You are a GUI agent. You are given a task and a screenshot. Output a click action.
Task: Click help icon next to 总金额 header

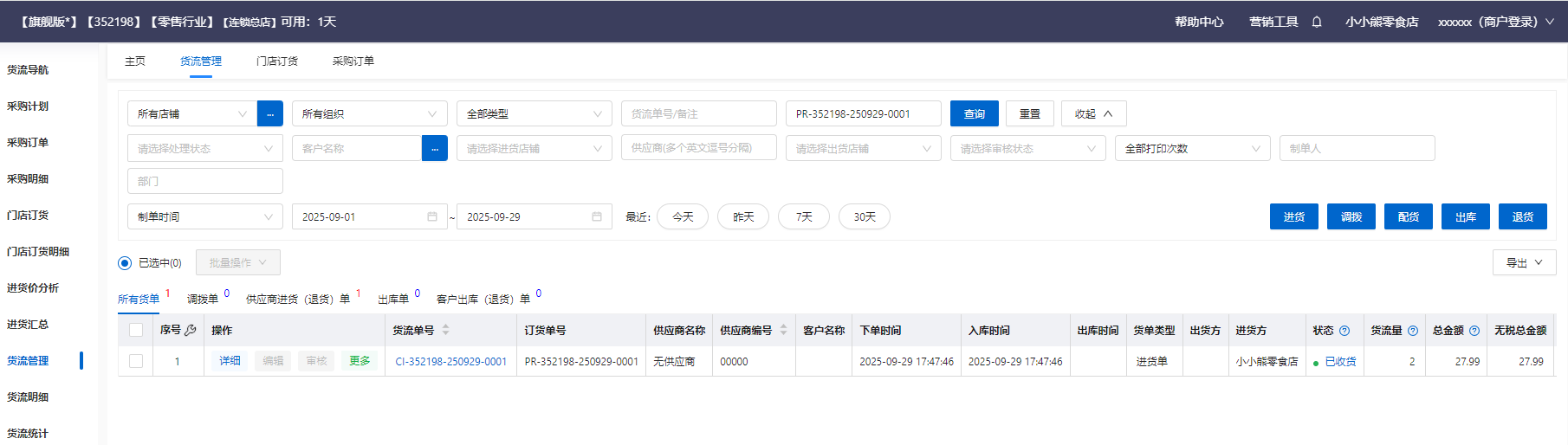pyautogui.click(x=1474, y=331)
